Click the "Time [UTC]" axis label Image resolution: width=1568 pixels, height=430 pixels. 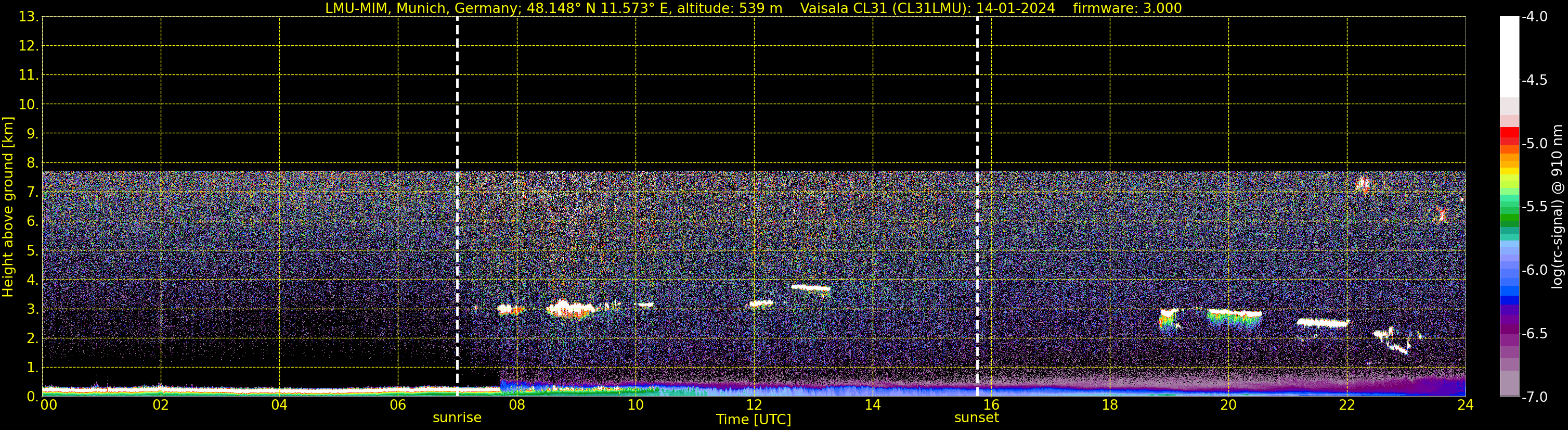[x=753, y=420]
